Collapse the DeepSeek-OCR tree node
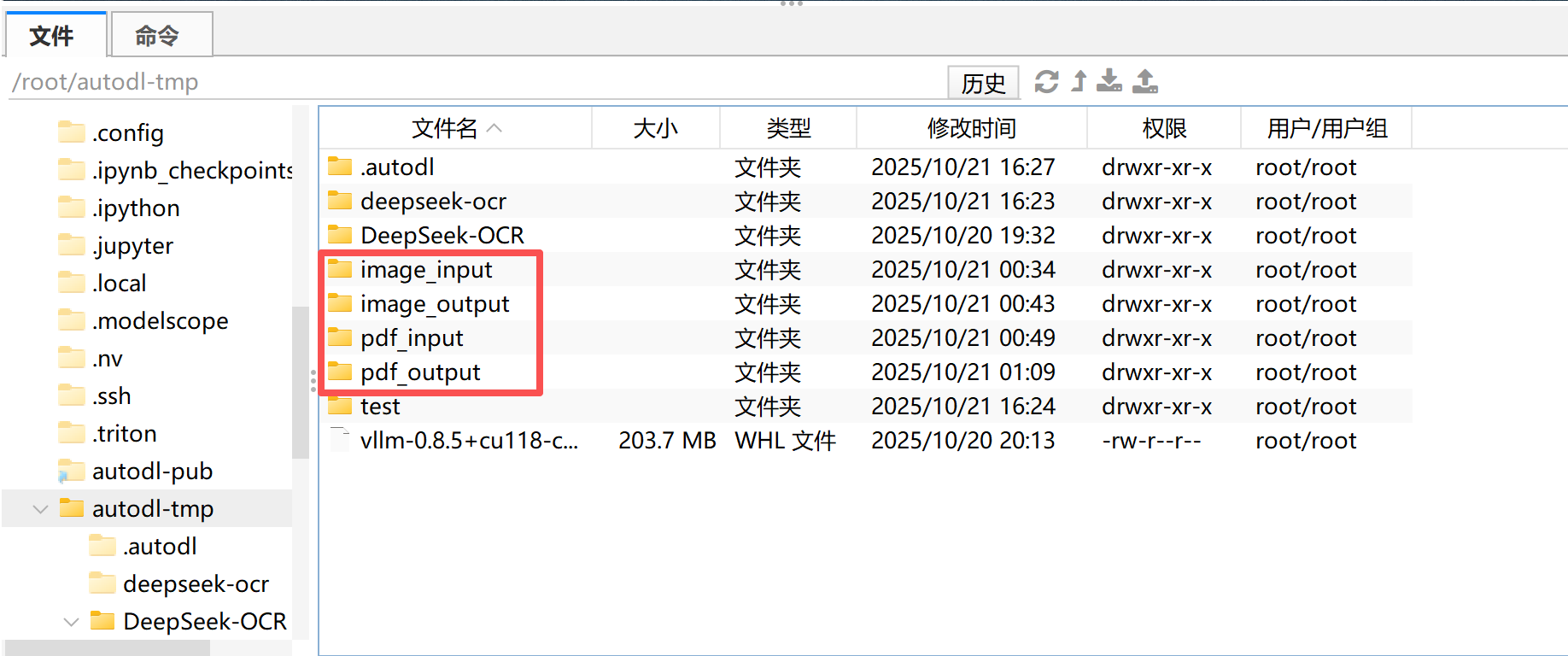 (x=70, y=621)
